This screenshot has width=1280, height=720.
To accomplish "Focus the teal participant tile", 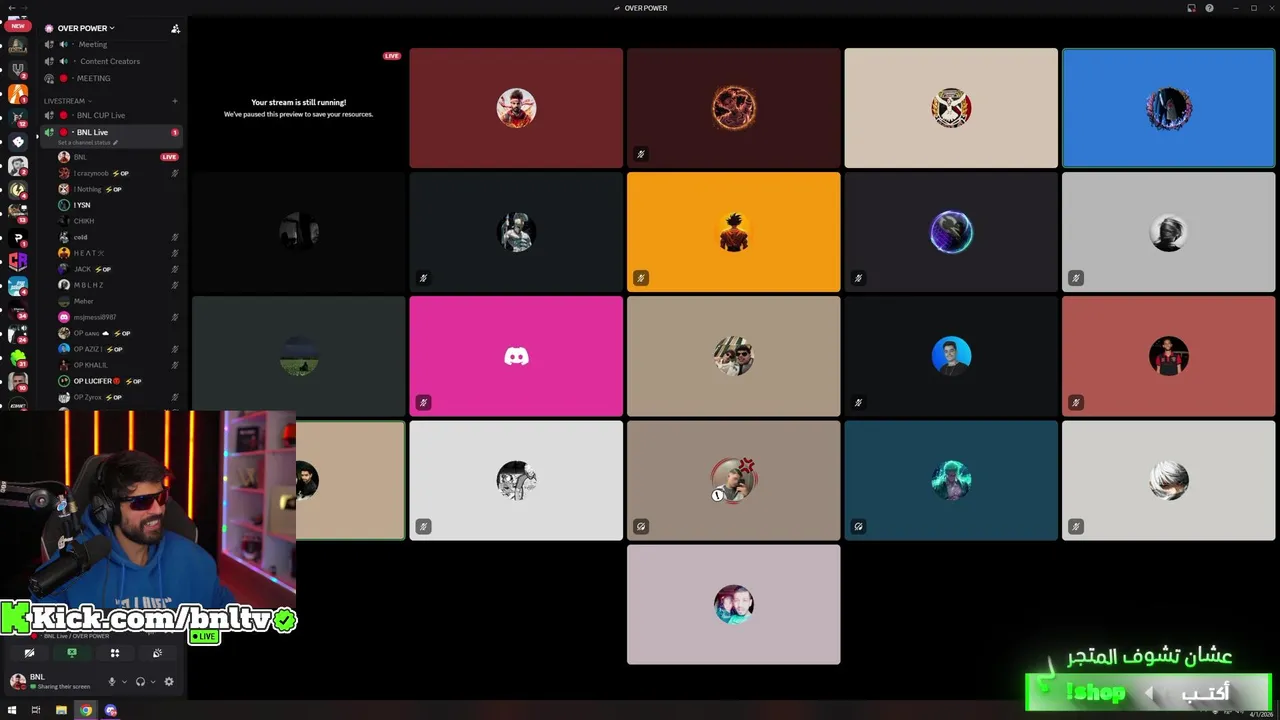I will pos(951,480).
